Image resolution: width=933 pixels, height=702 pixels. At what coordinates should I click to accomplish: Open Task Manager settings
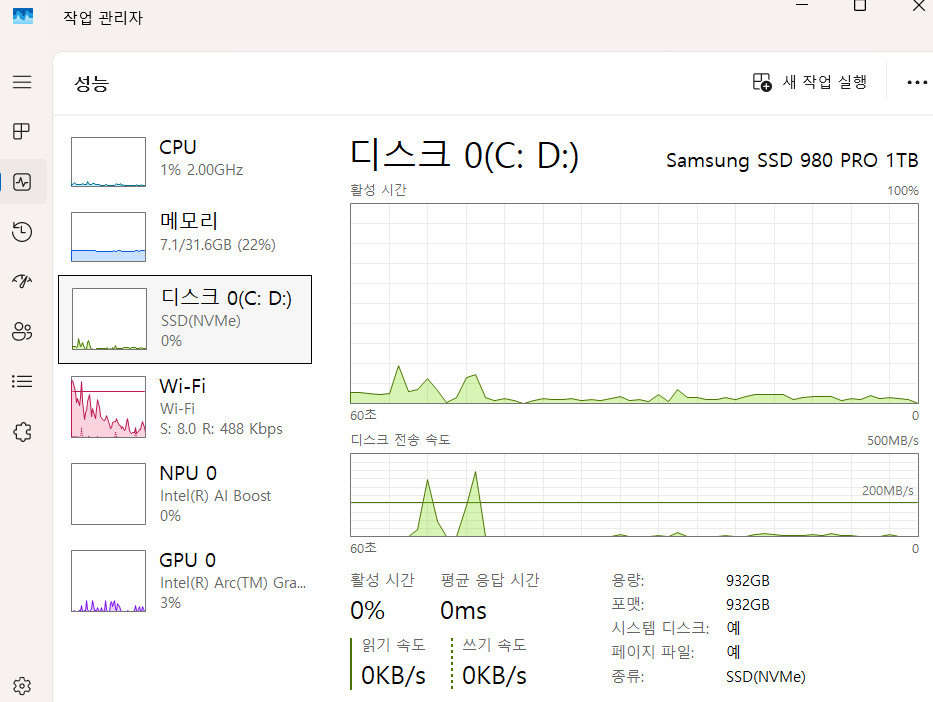(22, 686)
